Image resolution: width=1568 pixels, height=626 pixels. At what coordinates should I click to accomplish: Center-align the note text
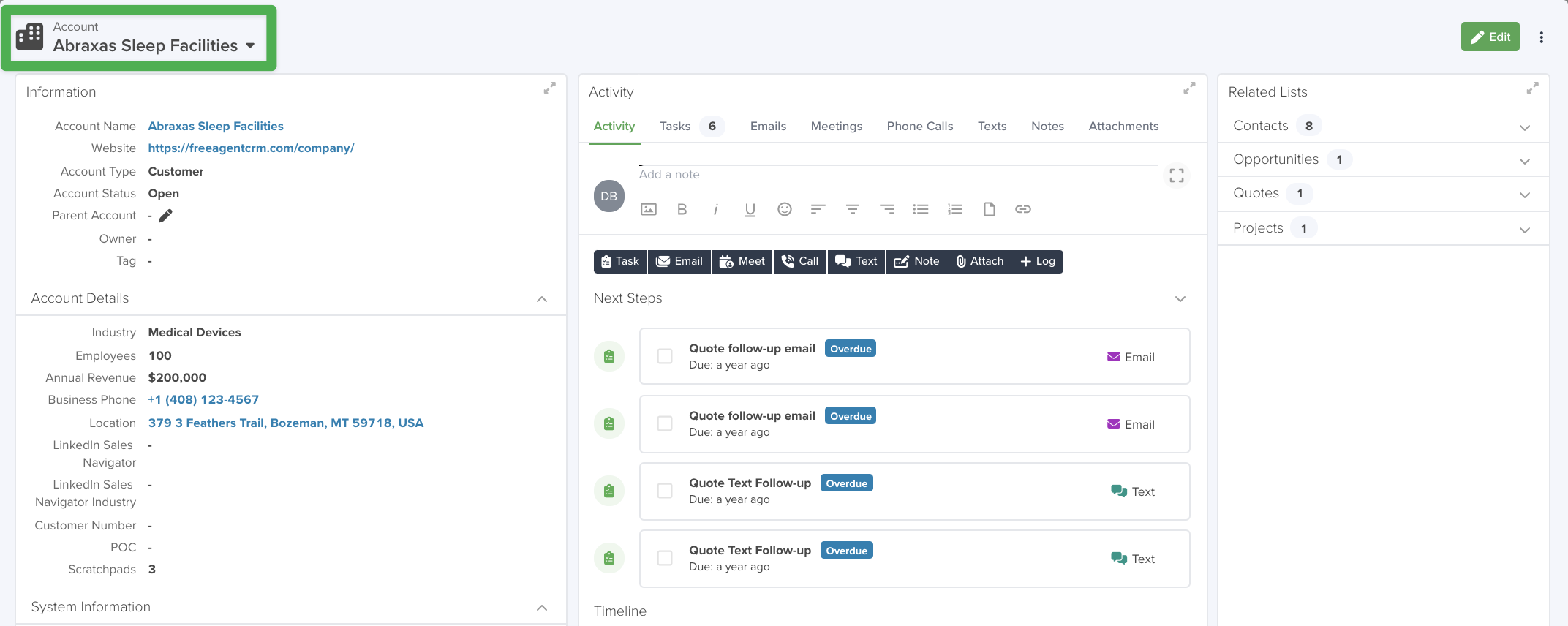(x=853, y=209)
